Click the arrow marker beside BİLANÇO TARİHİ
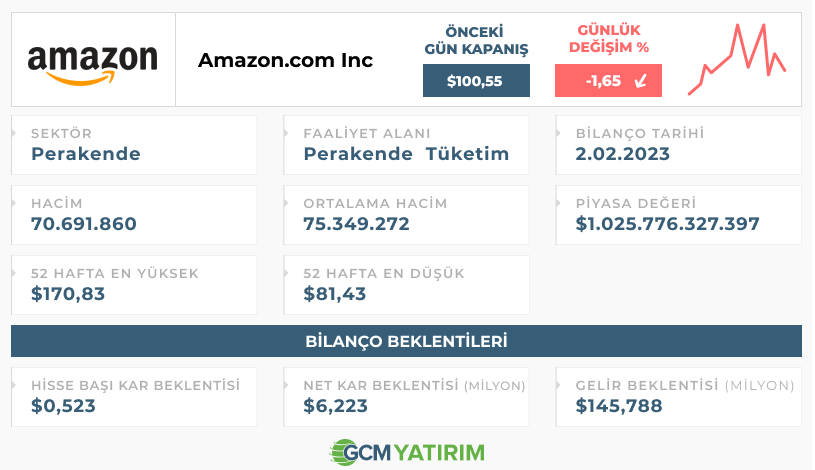 tap(558, 133)
